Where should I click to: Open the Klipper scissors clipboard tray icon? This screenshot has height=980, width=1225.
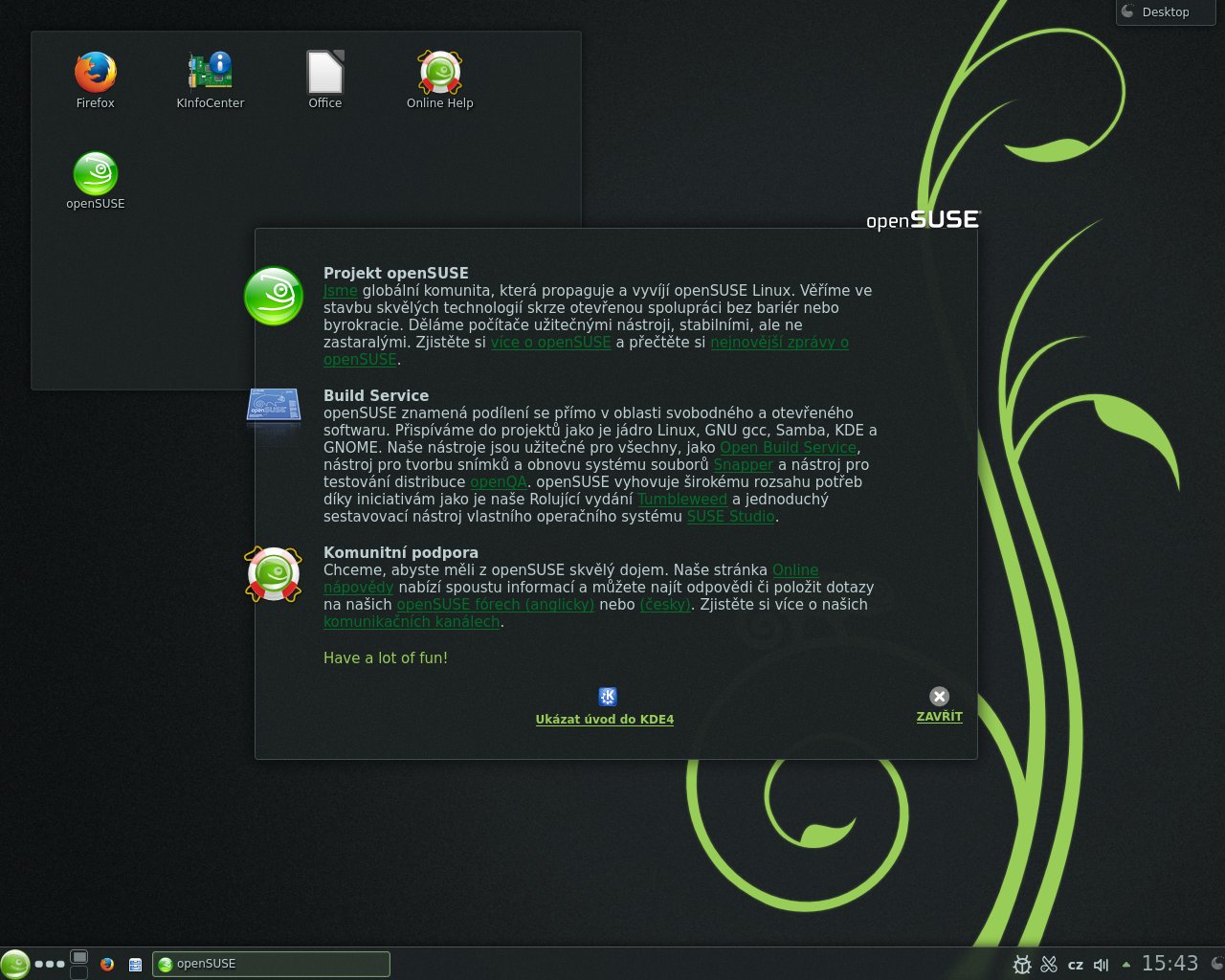(1049, 965)
